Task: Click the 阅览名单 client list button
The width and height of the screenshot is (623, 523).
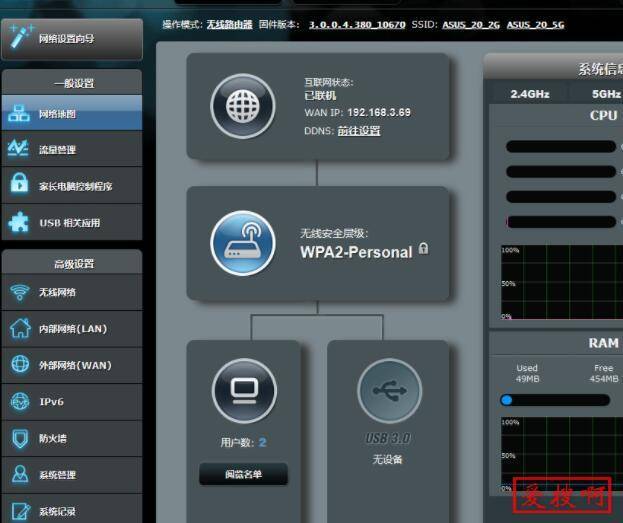Action: click(243, 475)
